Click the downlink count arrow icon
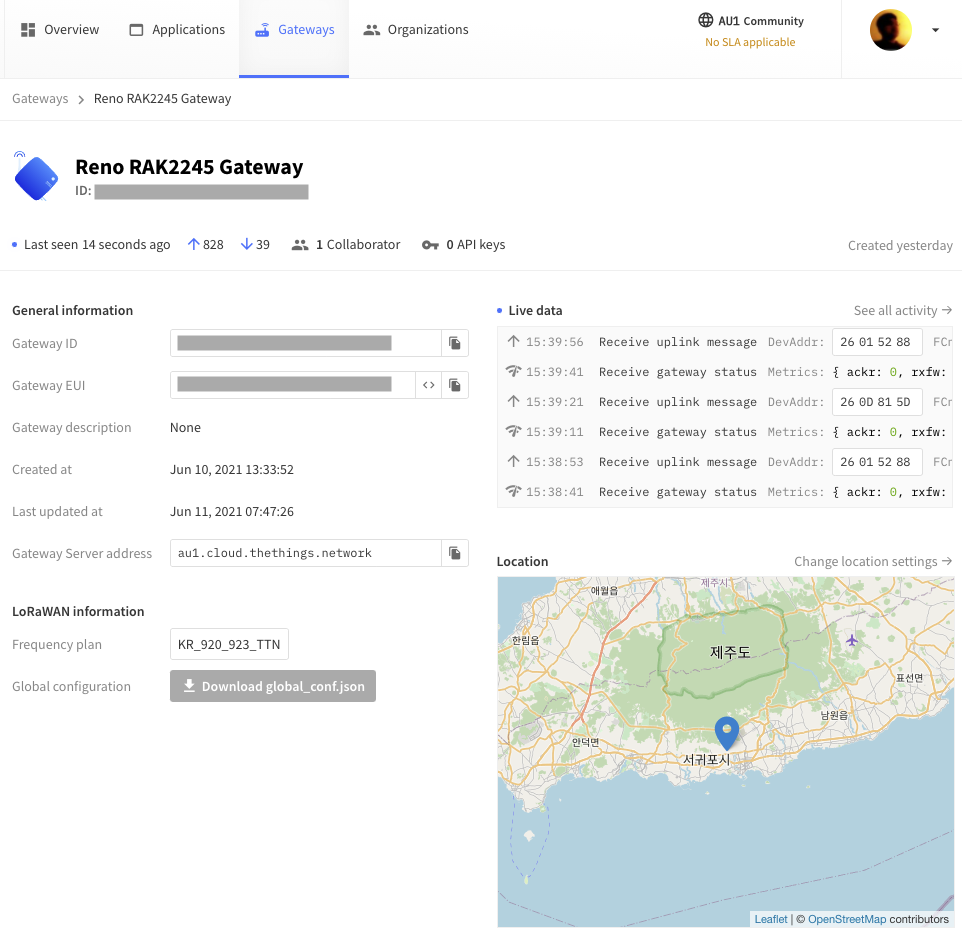This screenshot has height=936, width=962. 247,244
